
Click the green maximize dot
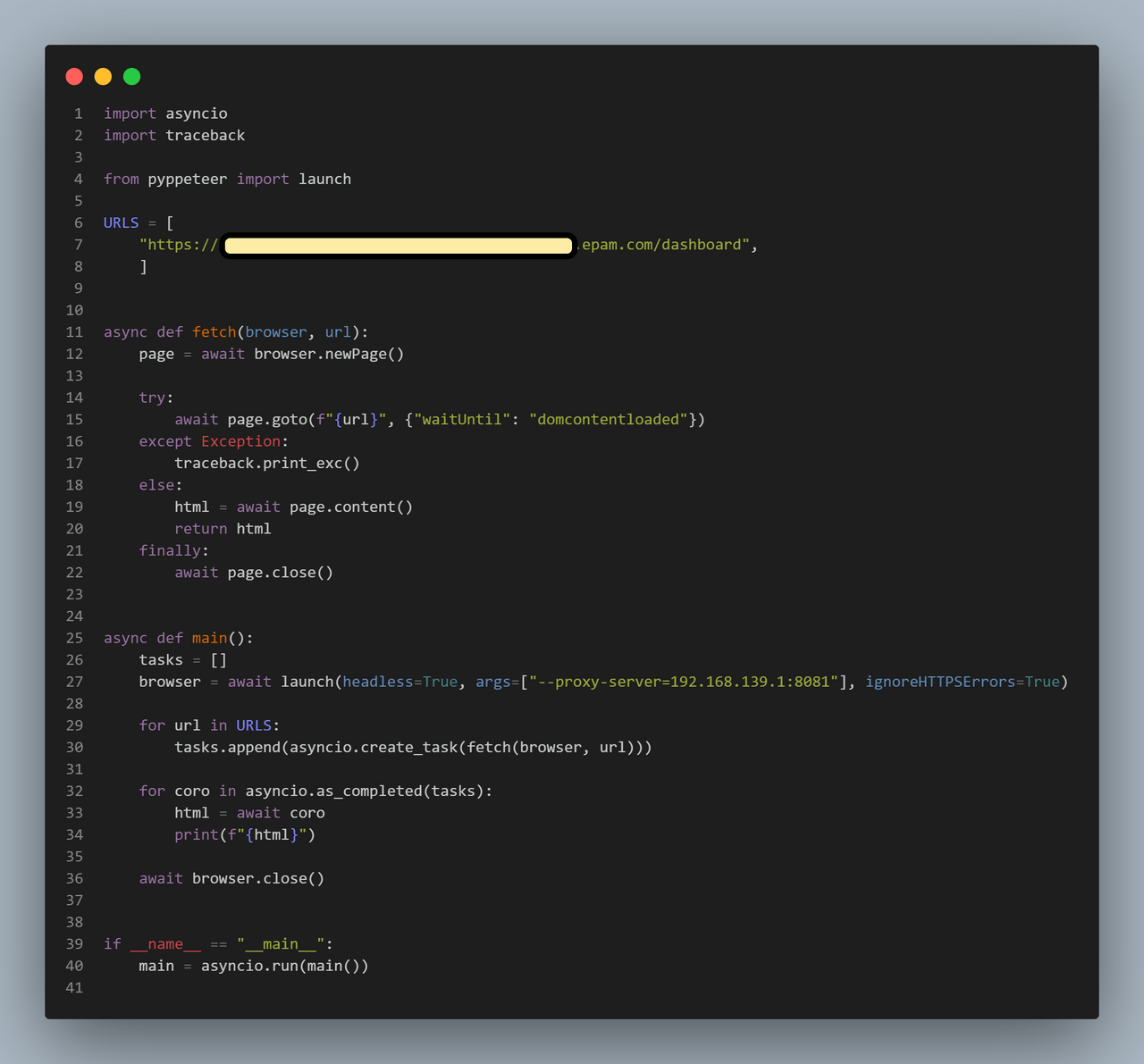131,77
